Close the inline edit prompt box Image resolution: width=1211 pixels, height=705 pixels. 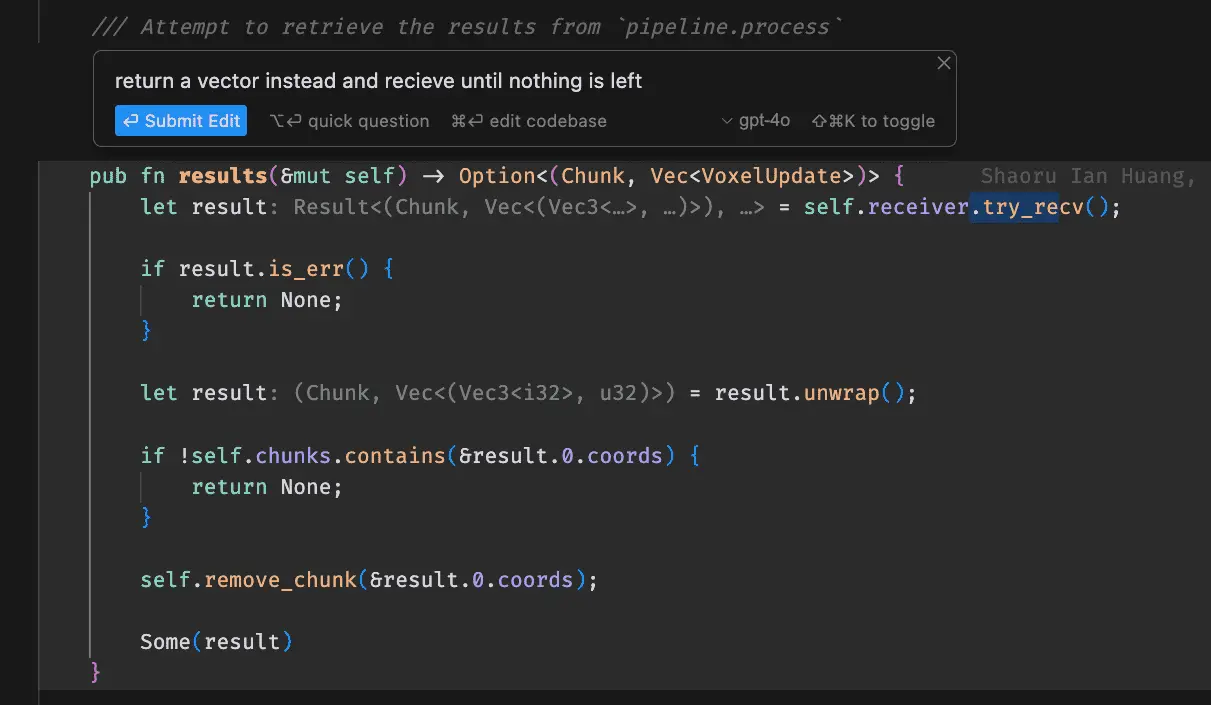pyautogui.click(x=943, y=63)
